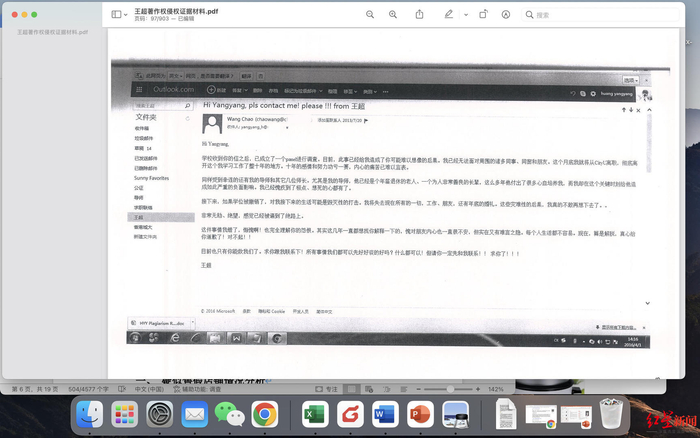
Task: Click the PDF title 王超著作权侵权证据材料.pdf
Action: (176, 11)
